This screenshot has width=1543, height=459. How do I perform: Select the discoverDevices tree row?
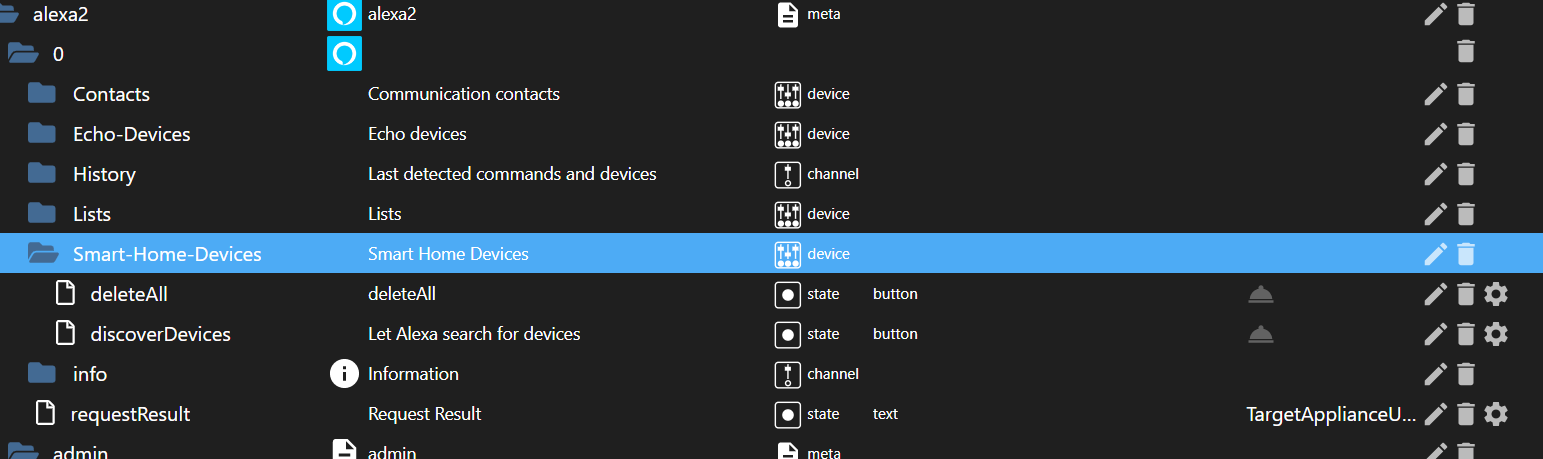click(771, 334)
